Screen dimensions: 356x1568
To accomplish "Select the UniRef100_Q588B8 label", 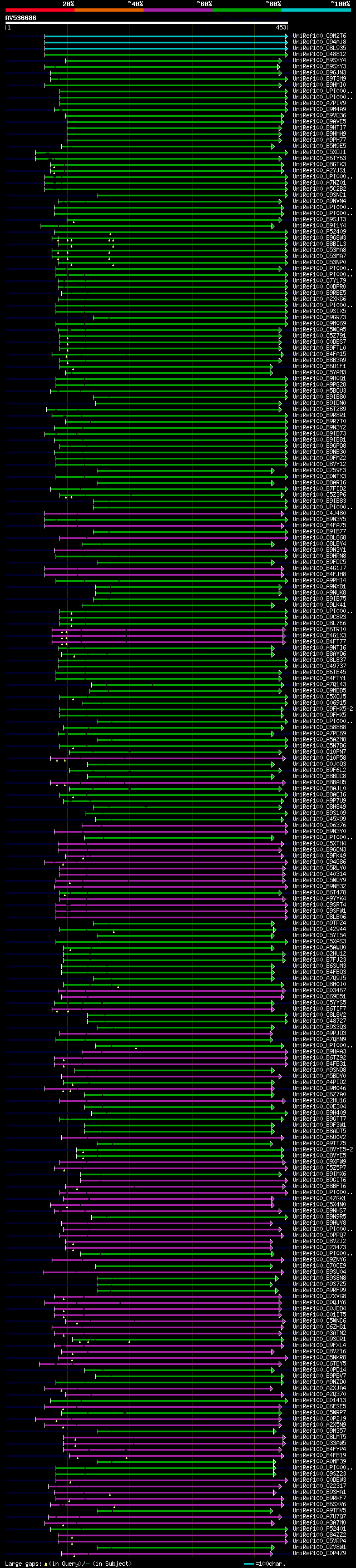I will pos(319,728).
